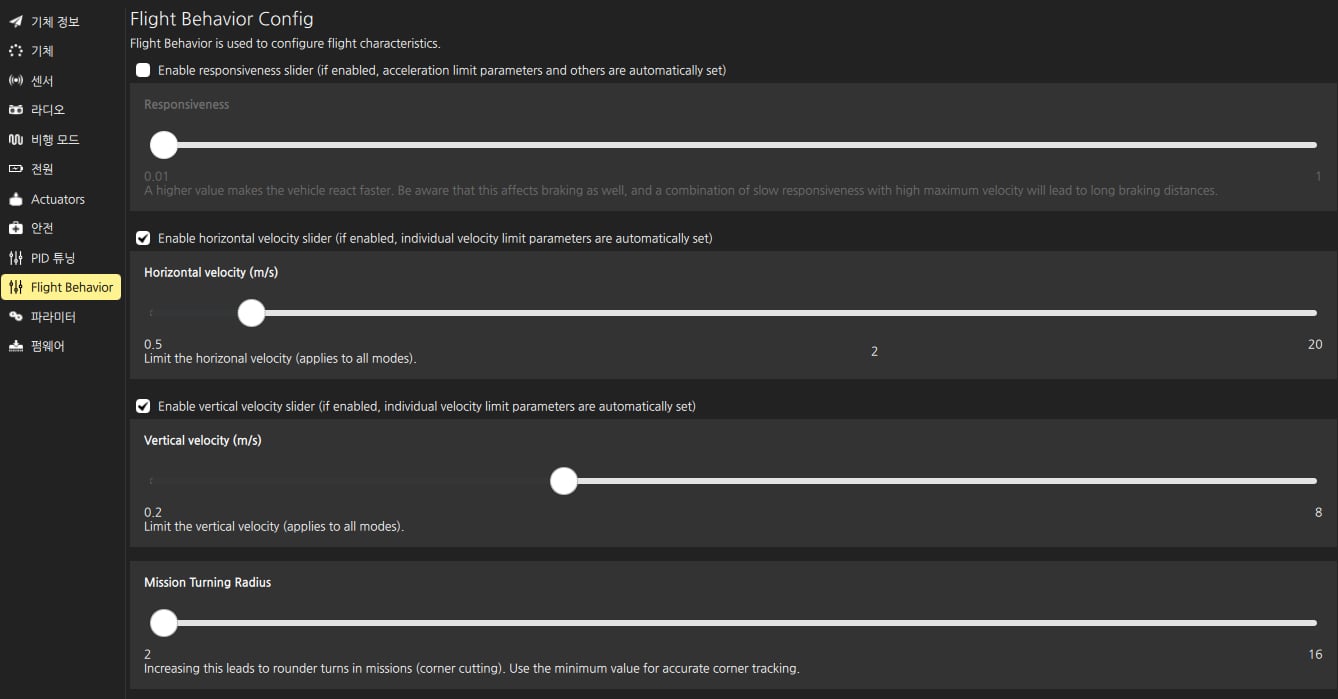
Task: Click the 파라미터 gears icon
Action: 15,317
